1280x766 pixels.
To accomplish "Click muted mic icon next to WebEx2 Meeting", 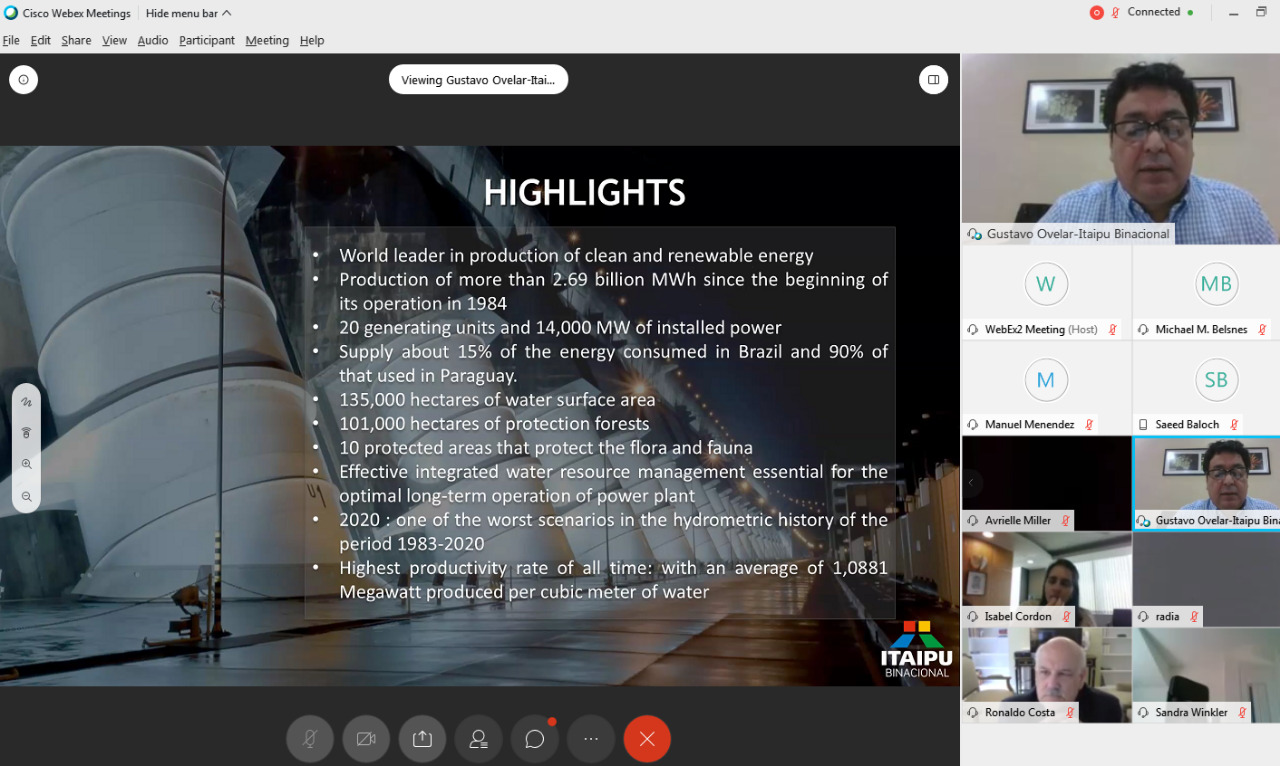I will click(x=1112, y=329).
